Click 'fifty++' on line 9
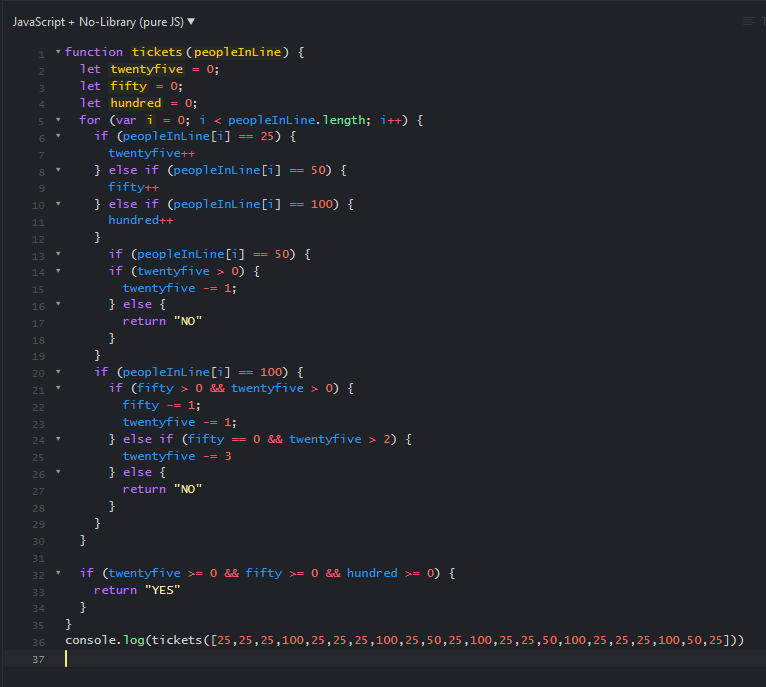 point(133,187)
